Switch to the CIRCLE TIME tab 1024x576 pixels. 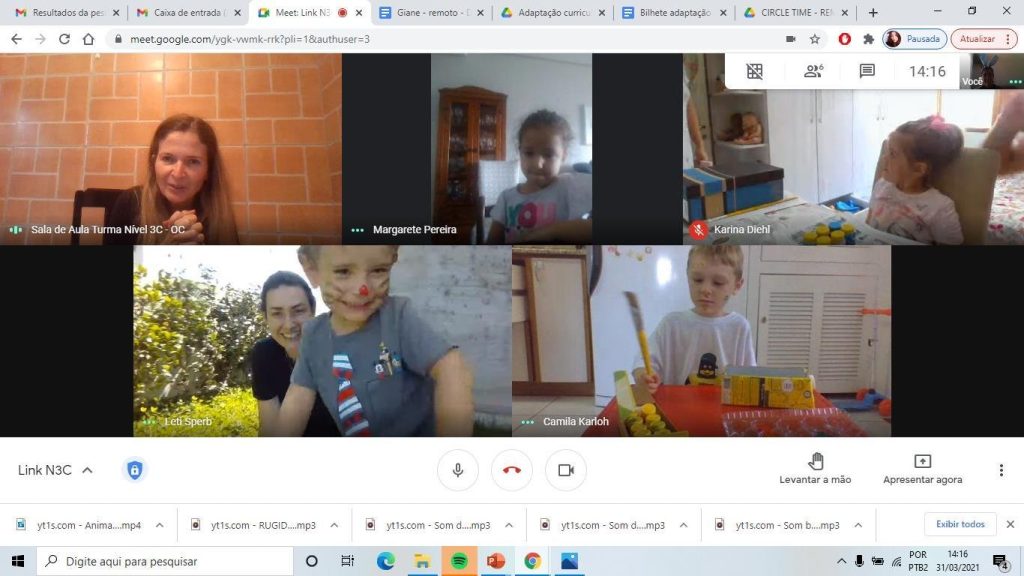click(x=795, y=12)
